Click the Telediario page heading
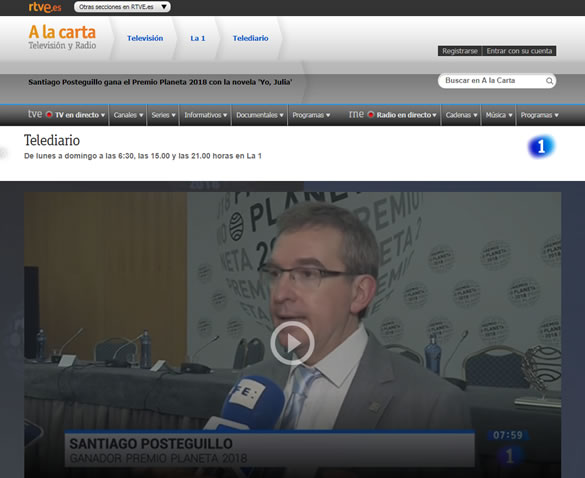585x478 pixels. tap(52, 140)
